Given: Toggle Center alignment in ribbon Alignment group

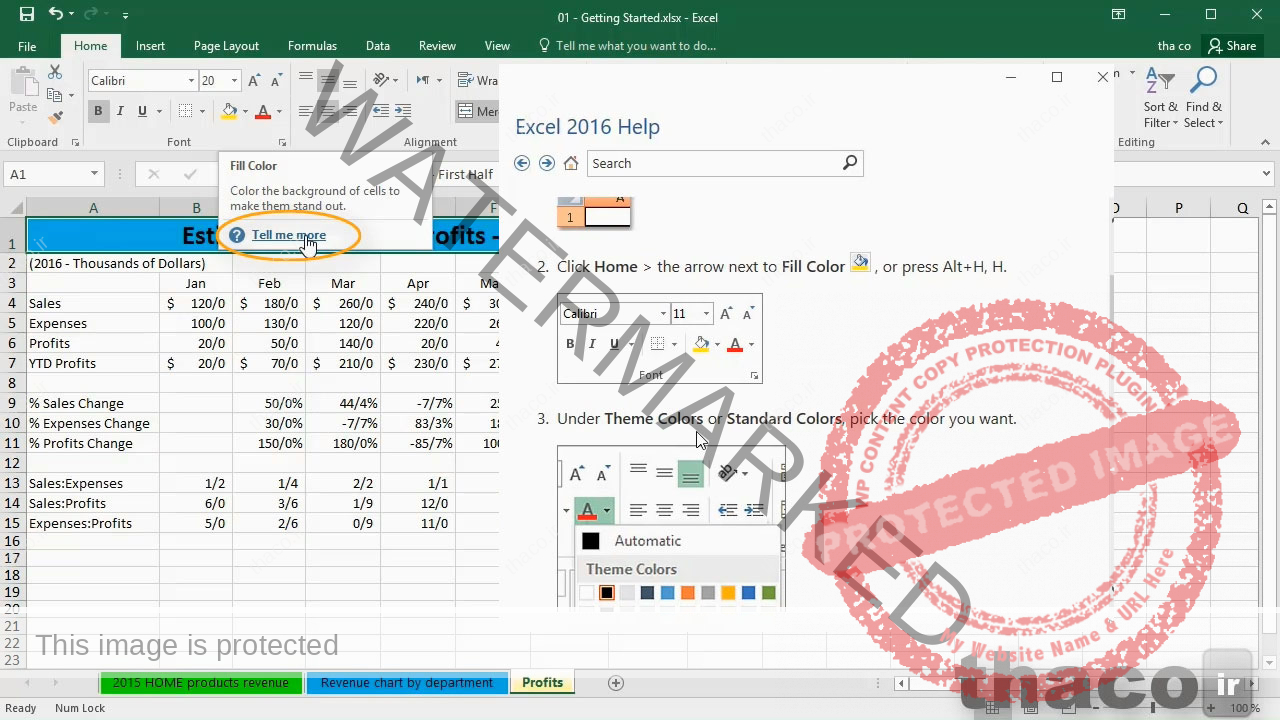Looking at the screenshot, I should click(328, 111).
